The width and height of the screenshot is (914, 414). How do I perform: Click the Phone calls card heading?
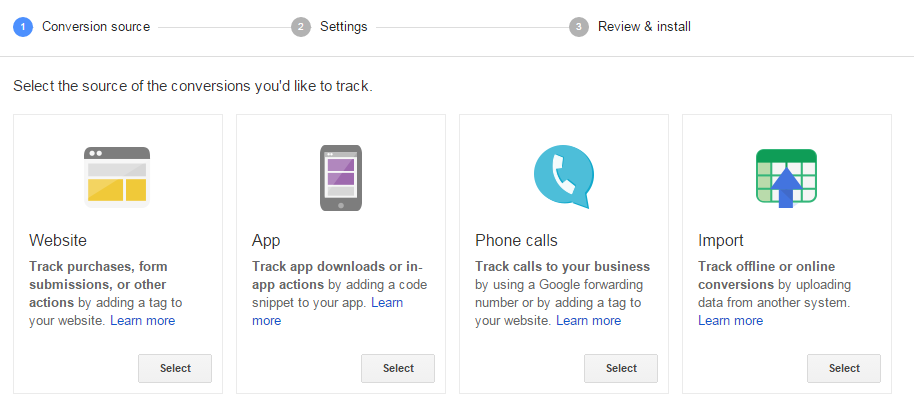[516, 240]
